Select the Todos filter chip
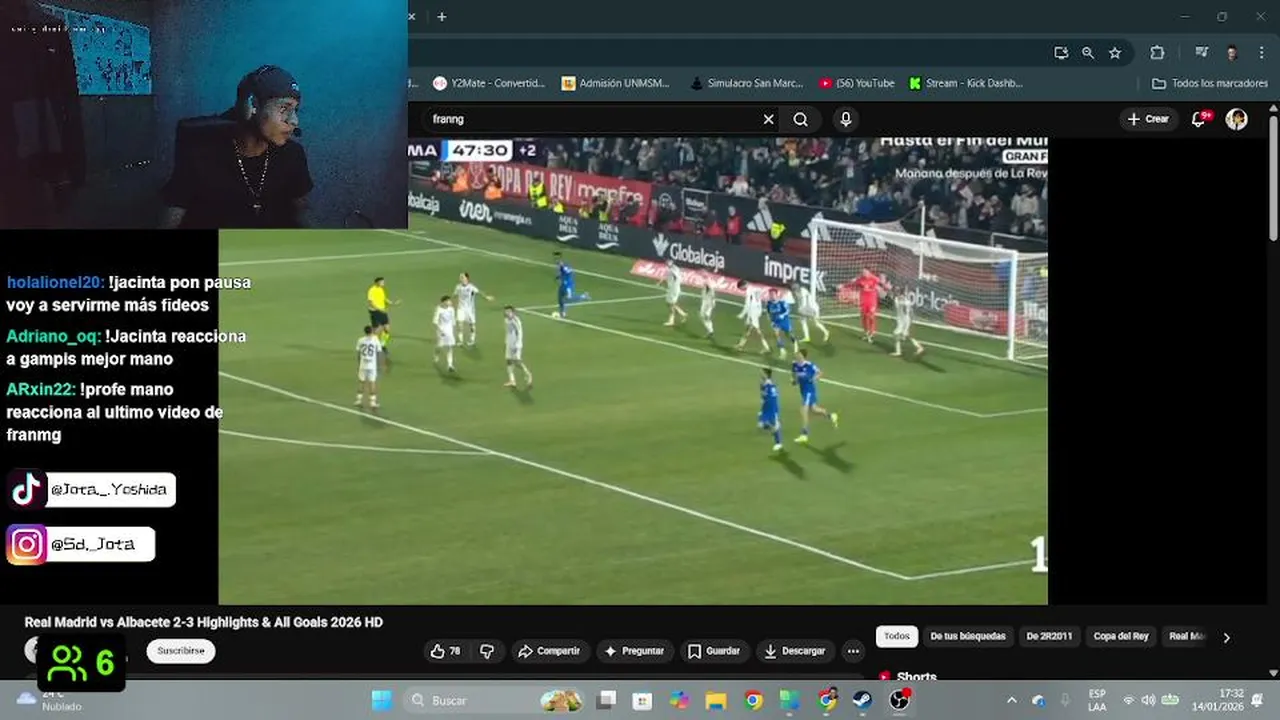The height and width of the screenshot is (720, 1280). [897, 636]
